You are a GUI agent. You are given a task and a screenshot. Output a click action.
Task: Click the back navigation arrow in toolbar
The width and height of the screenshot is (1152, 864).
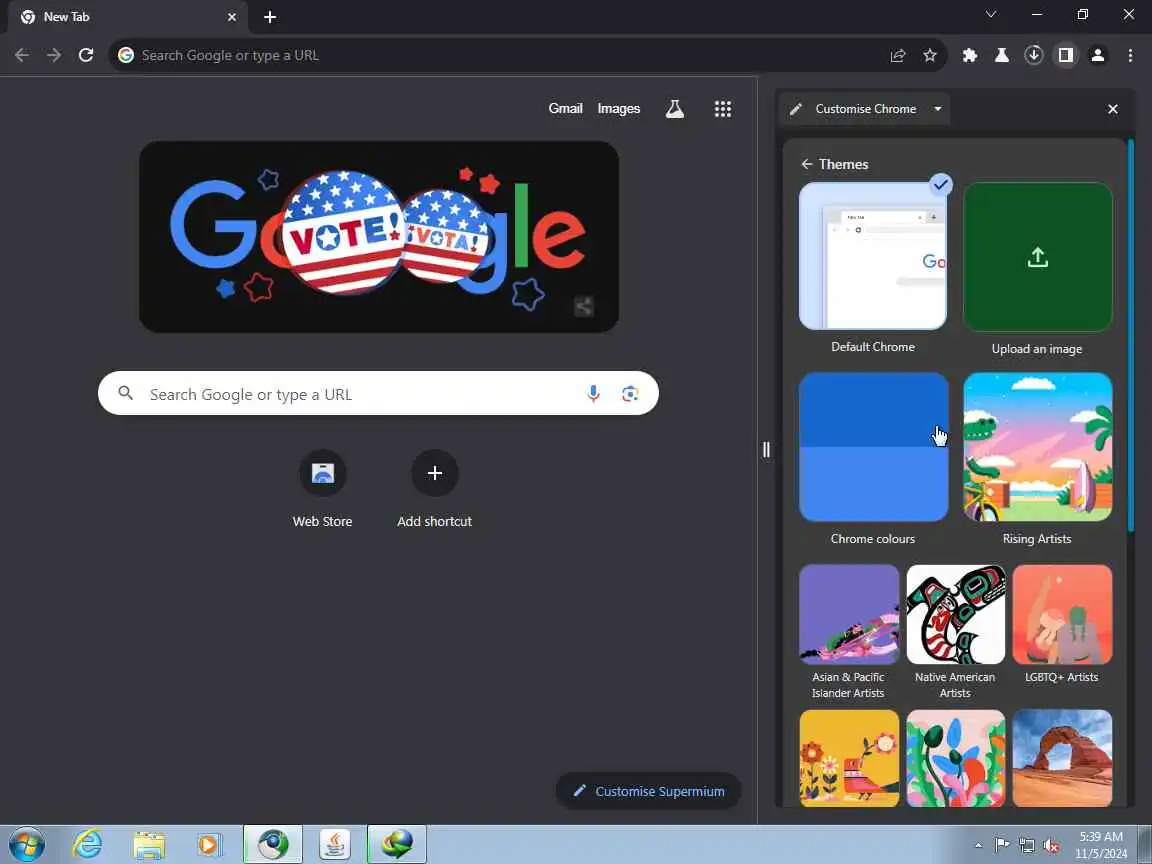tap(22, 55)
